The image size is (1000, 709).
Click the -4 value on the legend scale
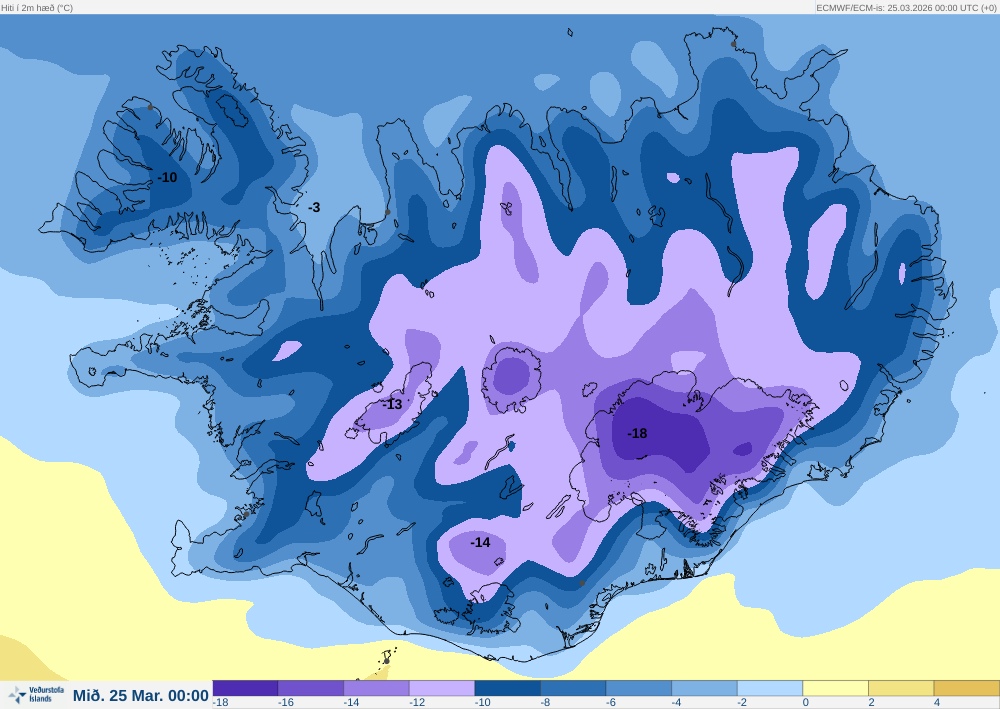(677, 703)
